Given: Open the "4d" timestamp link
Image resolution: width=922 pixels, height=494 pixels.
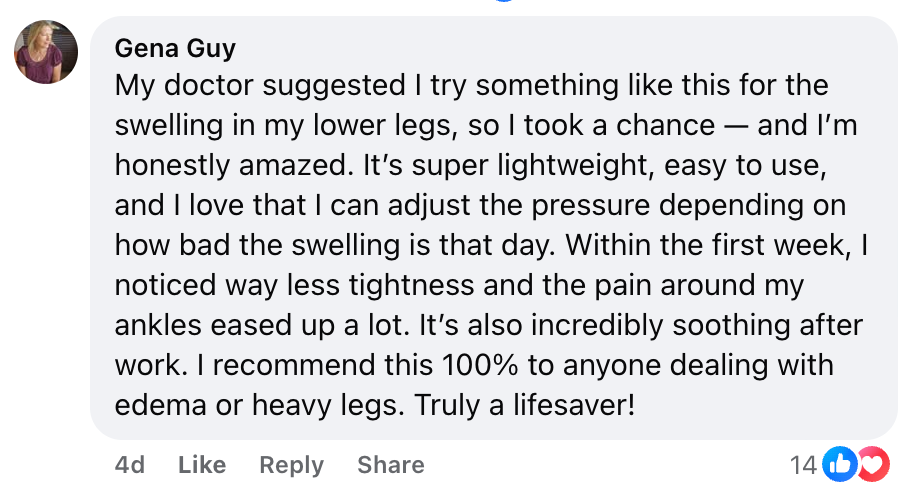Looking at the screenshot, I should (x=130, y=465).
